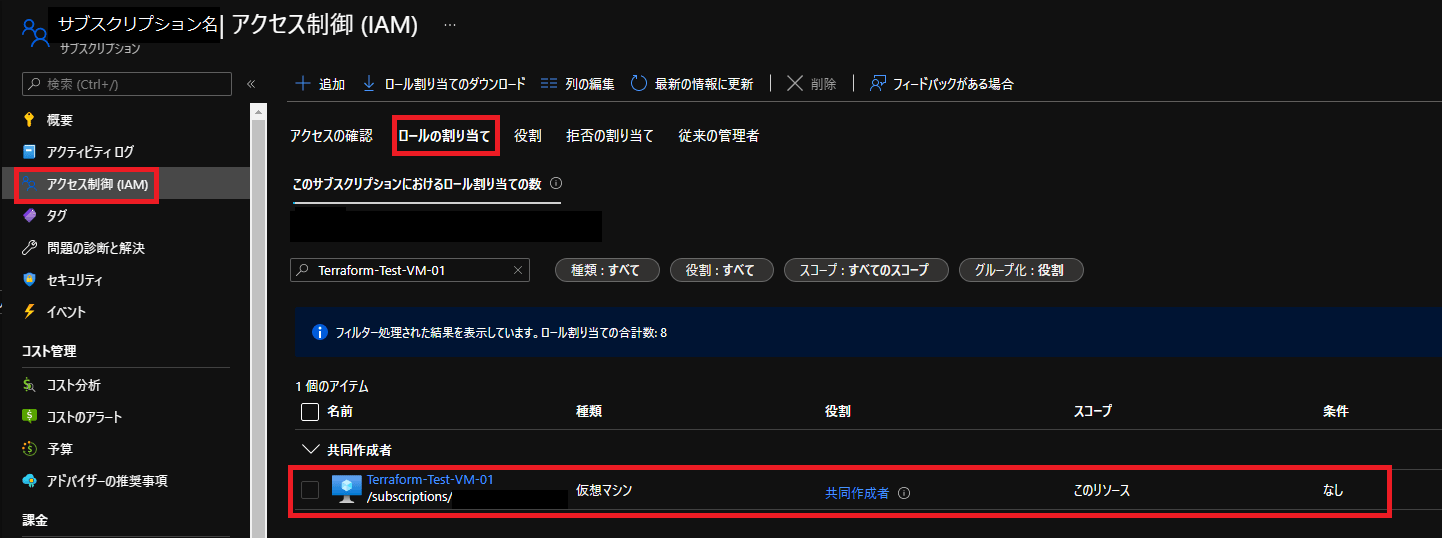Open the ellipsis menu beside アクセス制御 (IAM) title

pyautogui.click(x=450, y=23)
